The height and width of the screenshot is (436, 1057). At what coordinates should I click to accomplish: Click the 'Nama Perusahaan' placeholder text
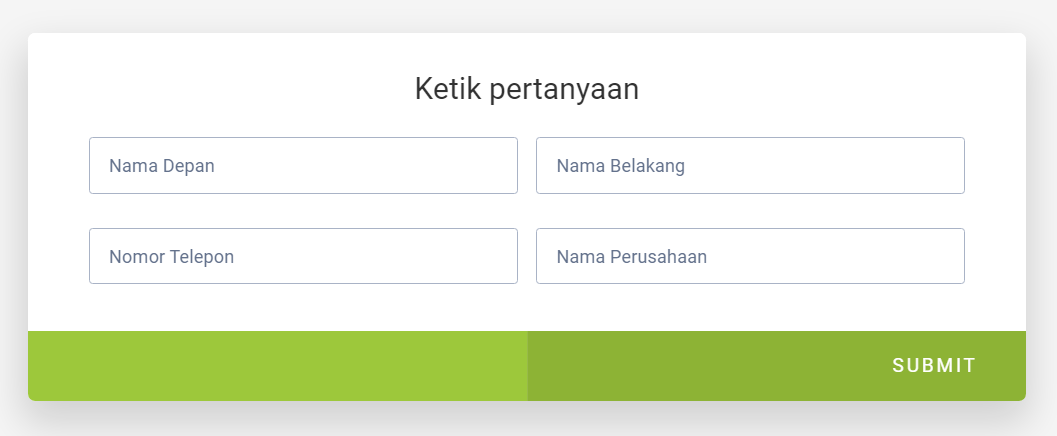(632, 257)
